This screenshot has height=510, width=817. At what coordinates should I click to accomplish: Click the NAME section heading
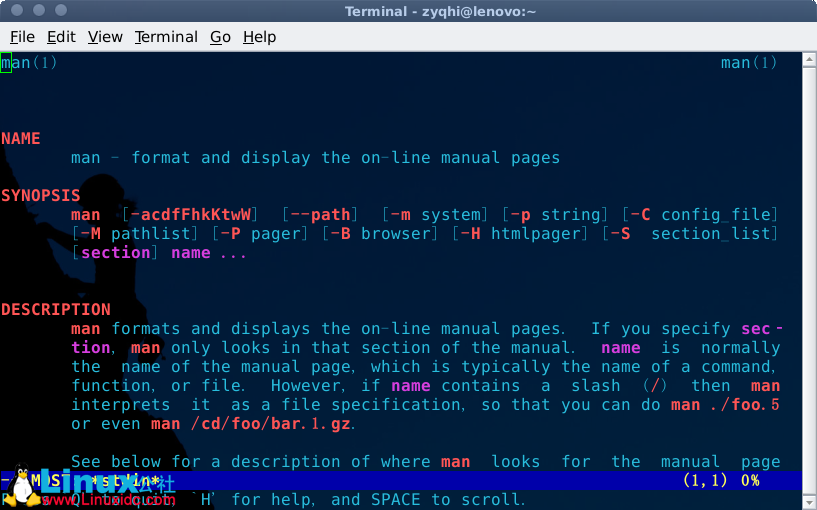pos(21,138)
